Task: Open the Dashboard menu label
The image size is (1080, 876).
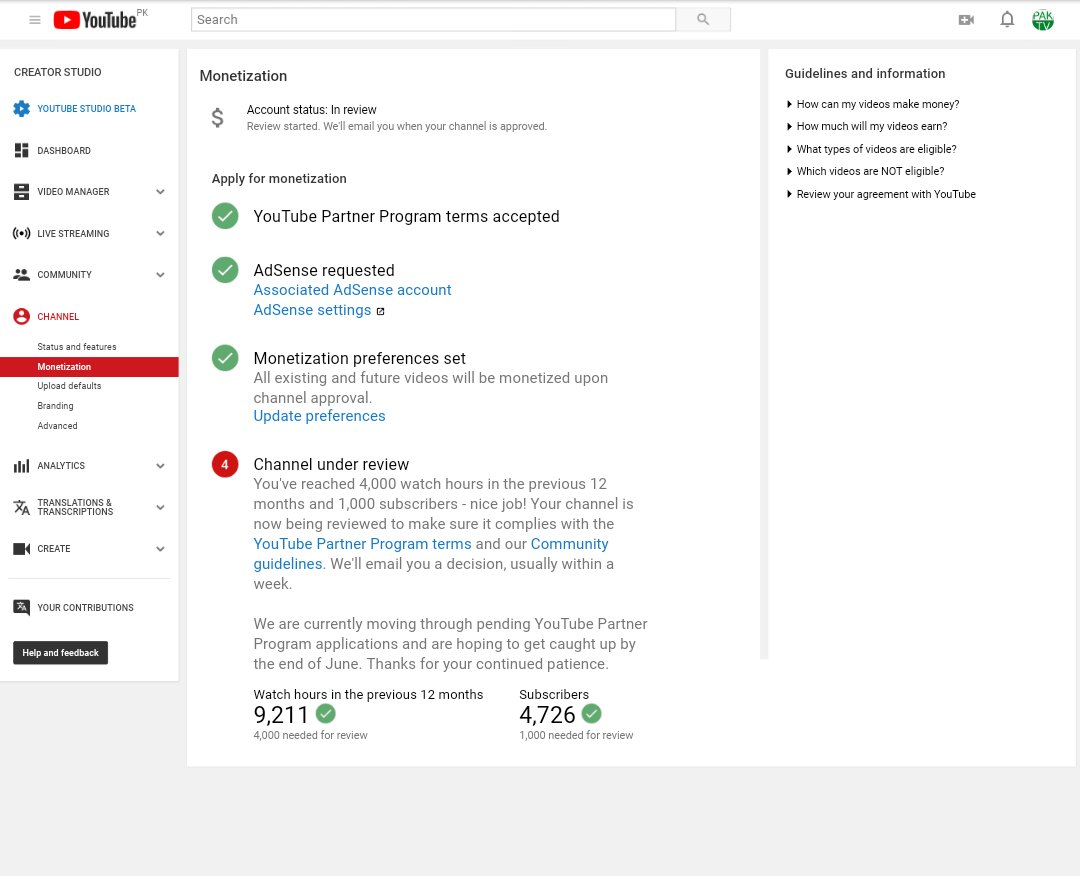Action: point(64,150)
